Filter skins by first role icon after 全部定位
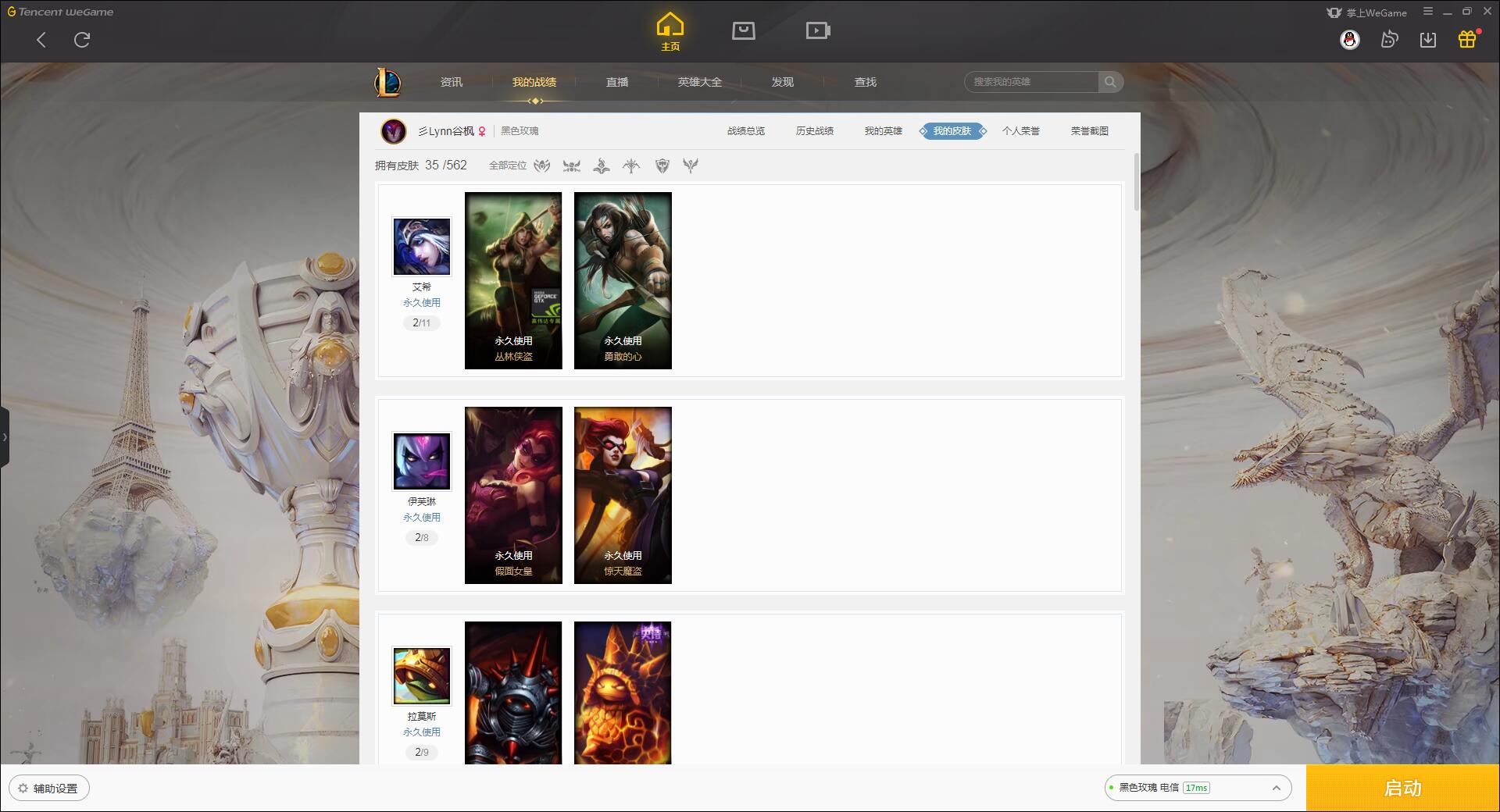The image size is (1500, 812). (x=542, y=166)
